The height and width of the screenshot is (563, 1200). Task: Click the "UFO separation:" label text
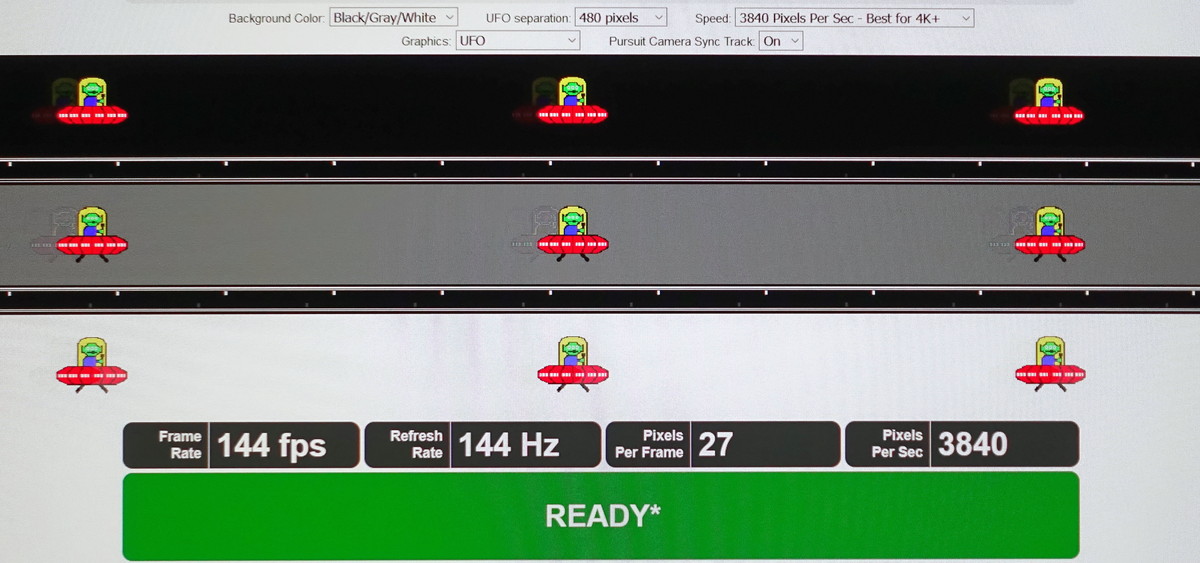(528, 19)
